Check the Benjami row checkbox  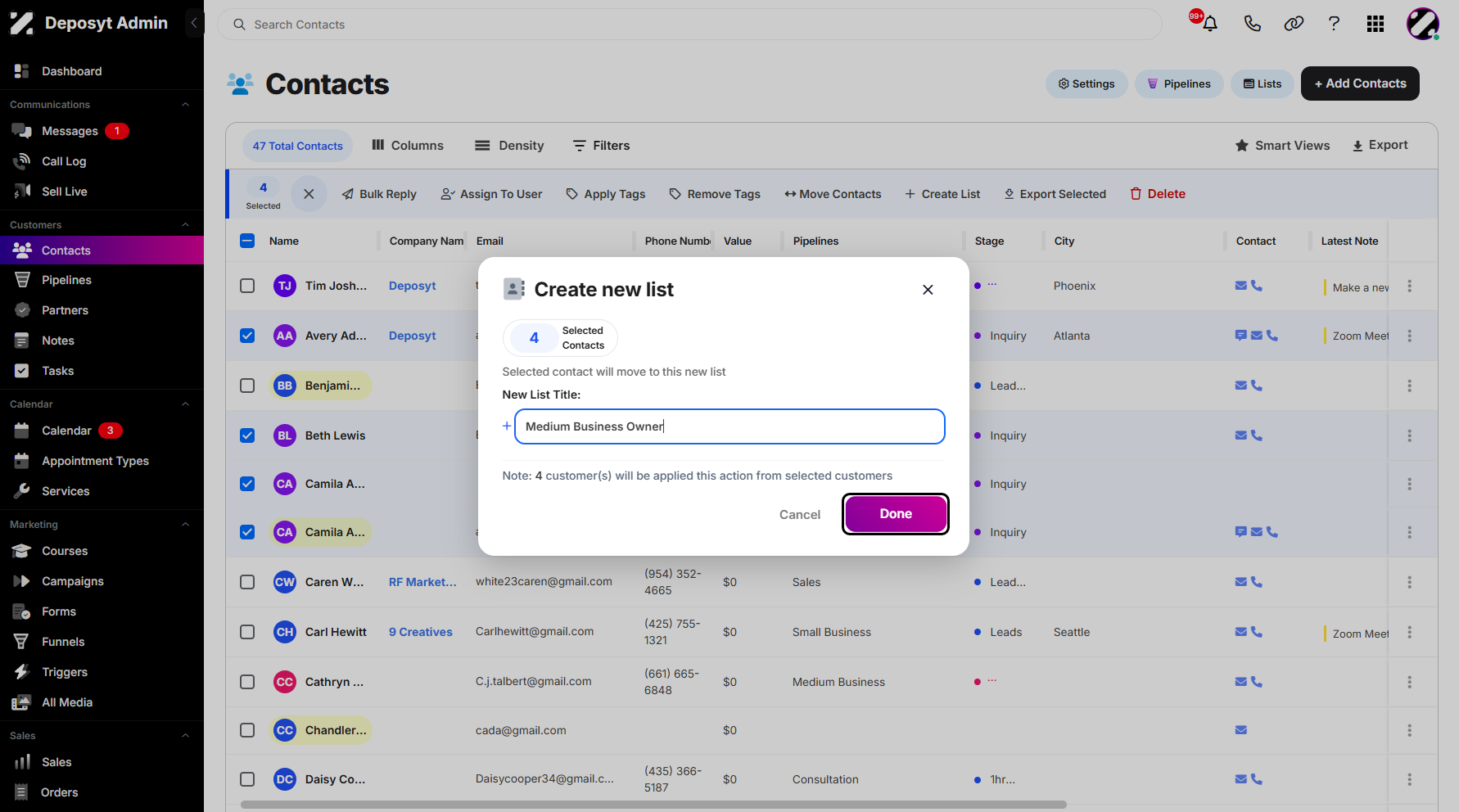click(x=247, y=386)
